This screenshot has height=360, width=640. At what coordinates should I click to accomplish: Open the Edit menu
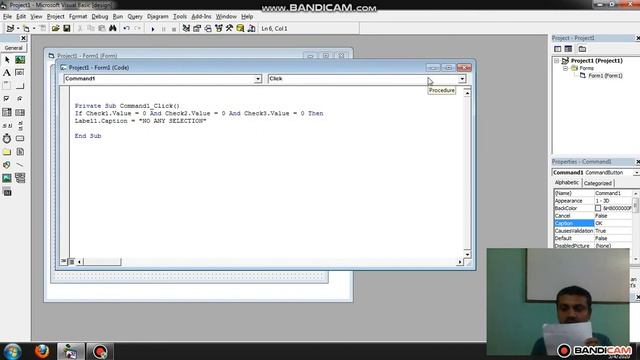(21, 16)
